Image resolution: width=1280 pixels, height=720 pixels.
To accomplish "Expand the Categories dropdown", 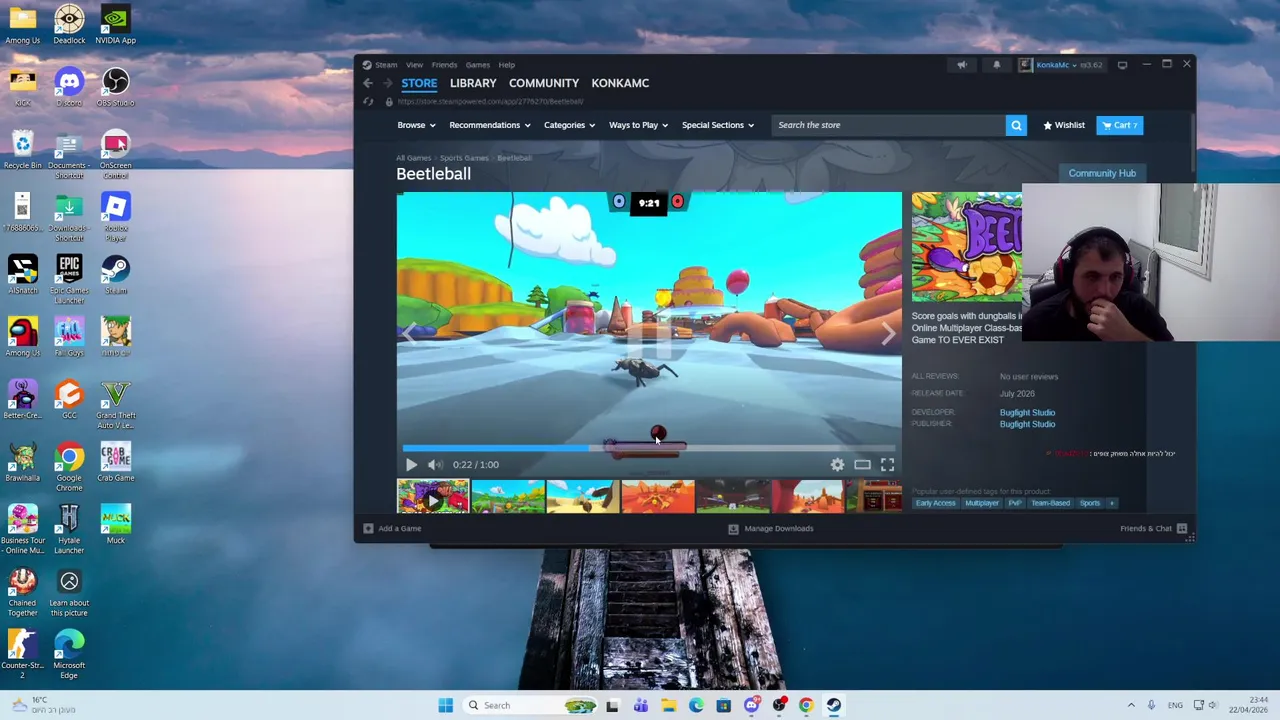I will 569,125.
